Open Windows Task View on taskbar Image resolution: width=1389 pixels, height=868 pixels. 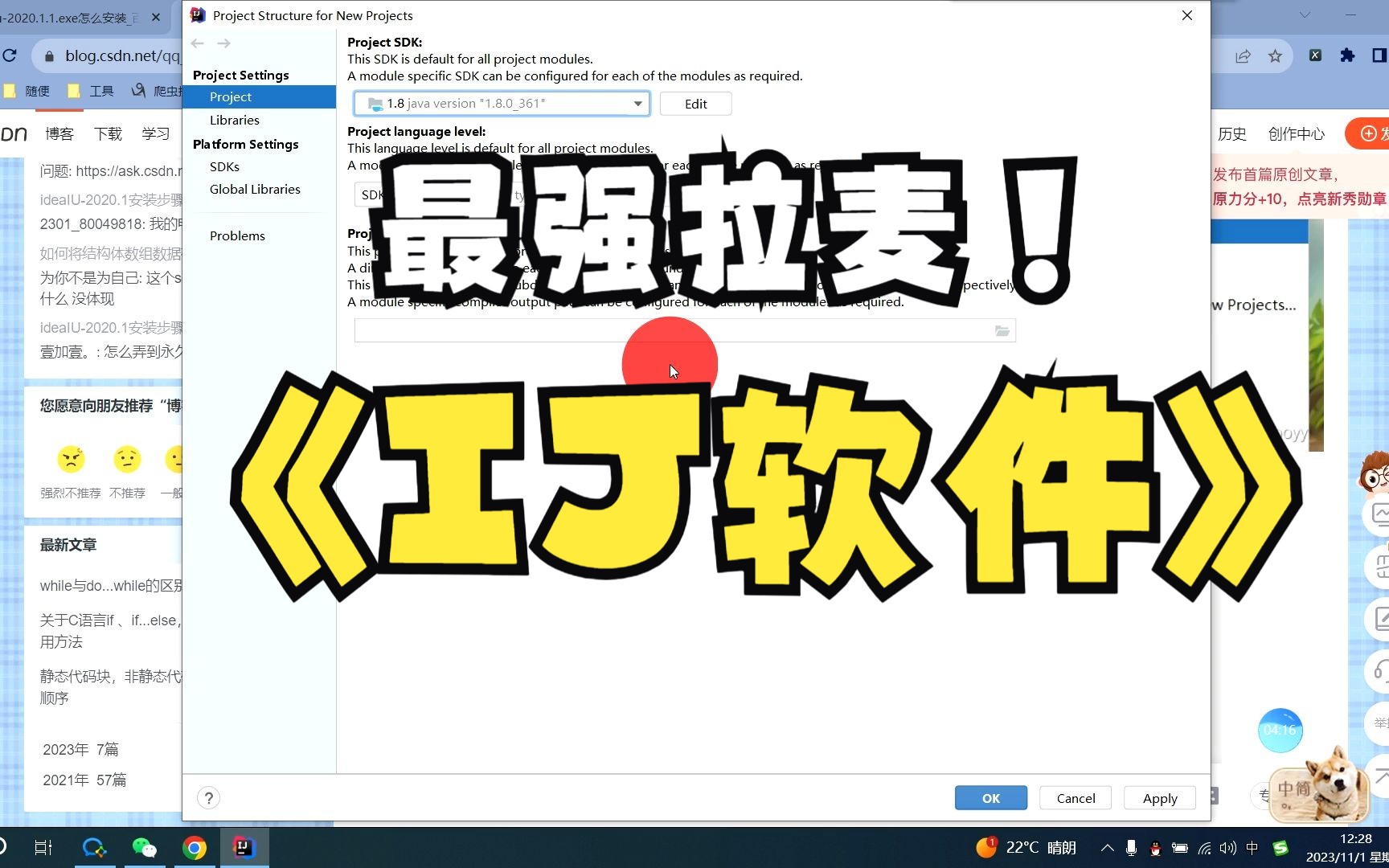click(43, 847)
